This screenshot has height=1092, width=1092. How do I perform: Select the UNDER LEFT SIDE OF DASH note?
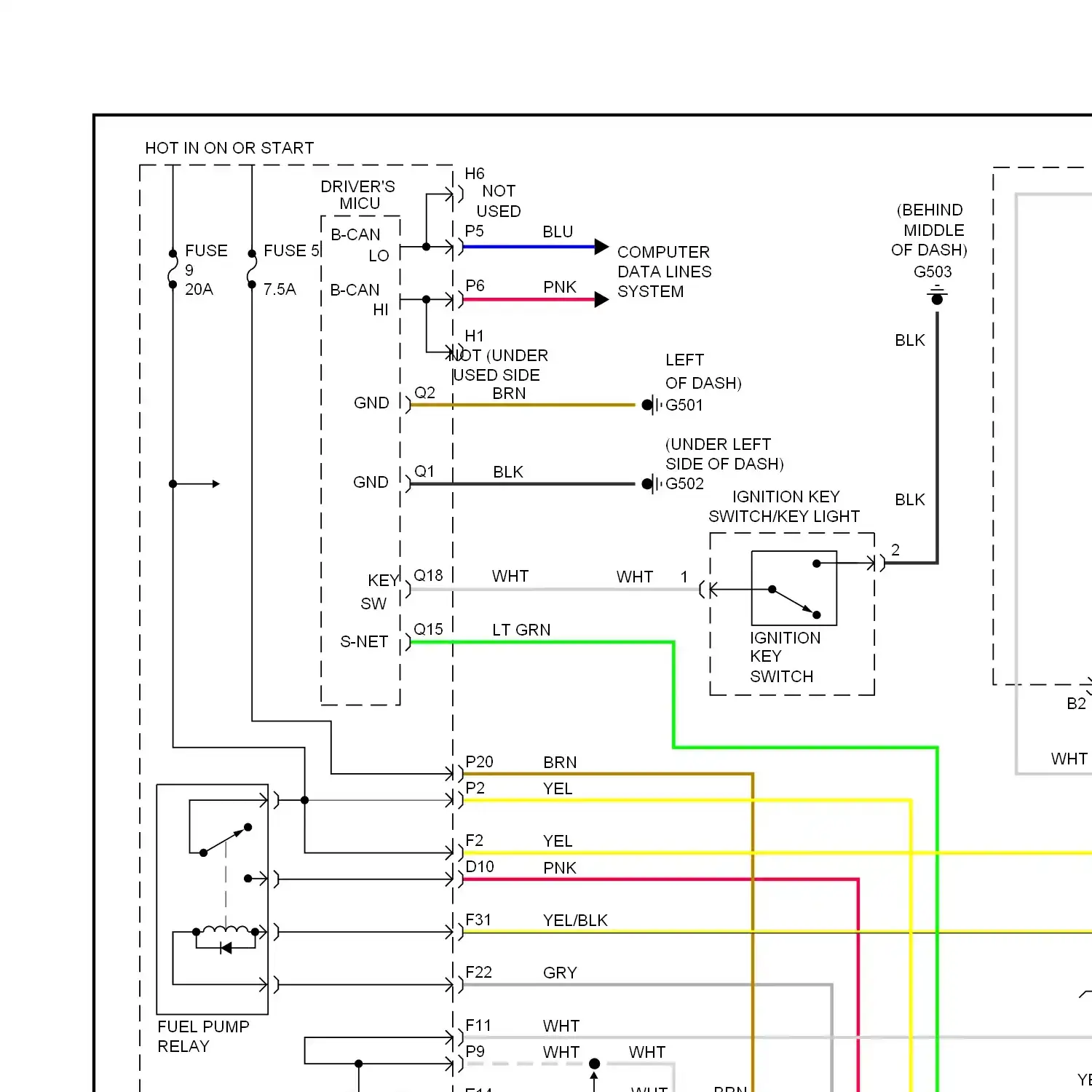click(x=724, y=454)
